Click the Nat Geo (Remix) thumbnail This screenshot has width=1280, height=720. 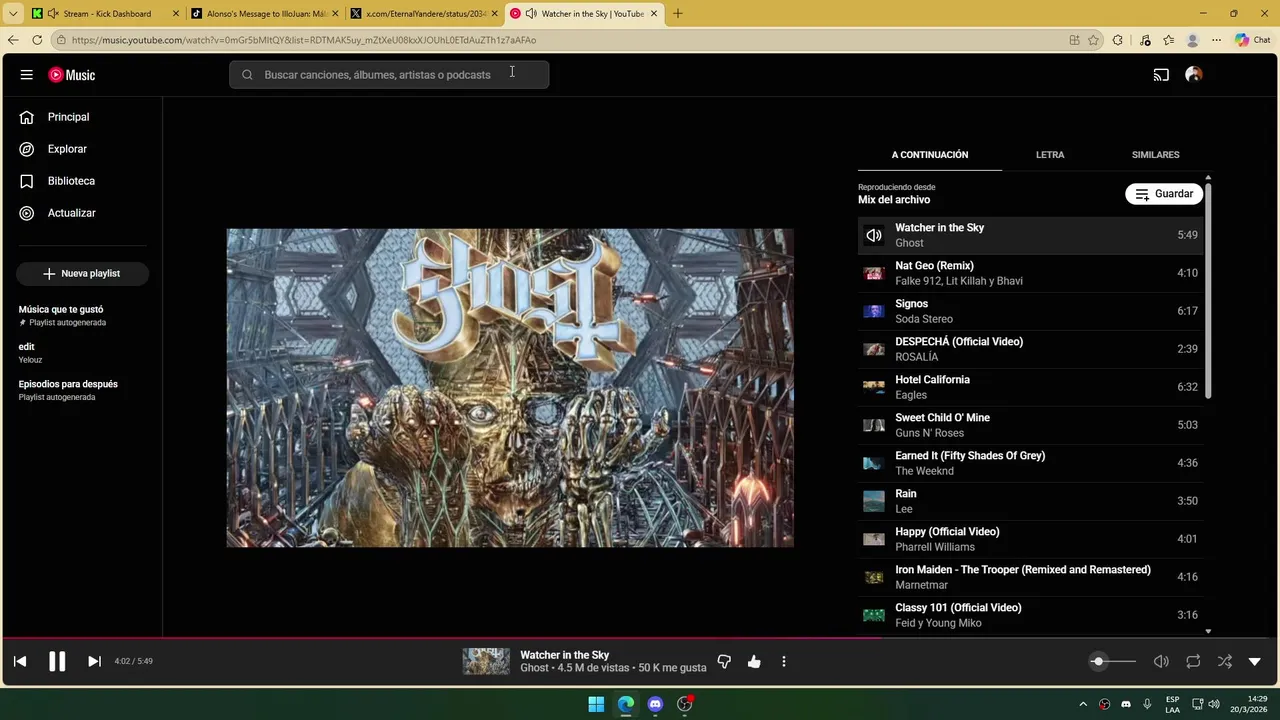(x=874, y=273)
